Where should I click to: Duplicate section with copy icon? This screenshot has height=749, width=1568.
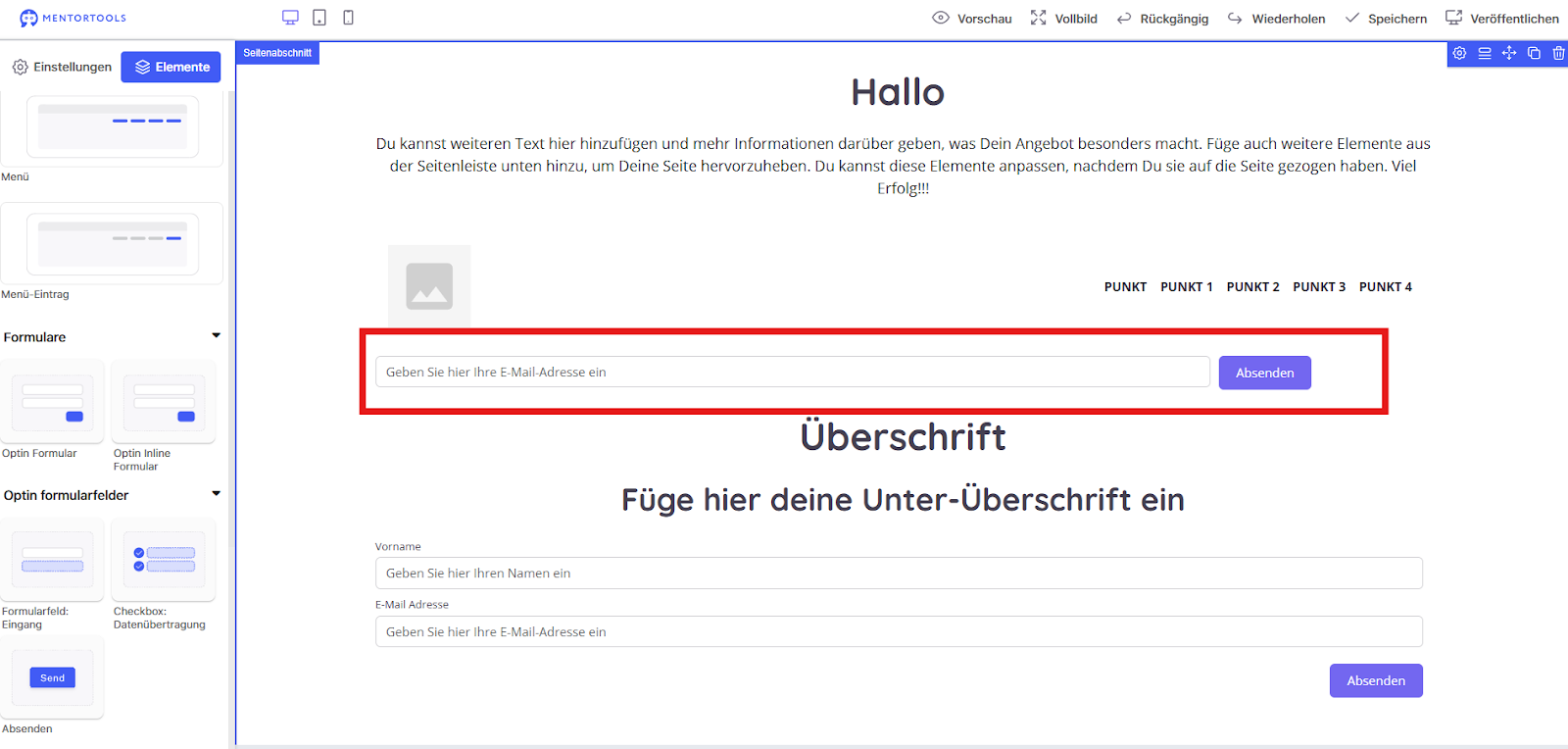(1534, 53)
